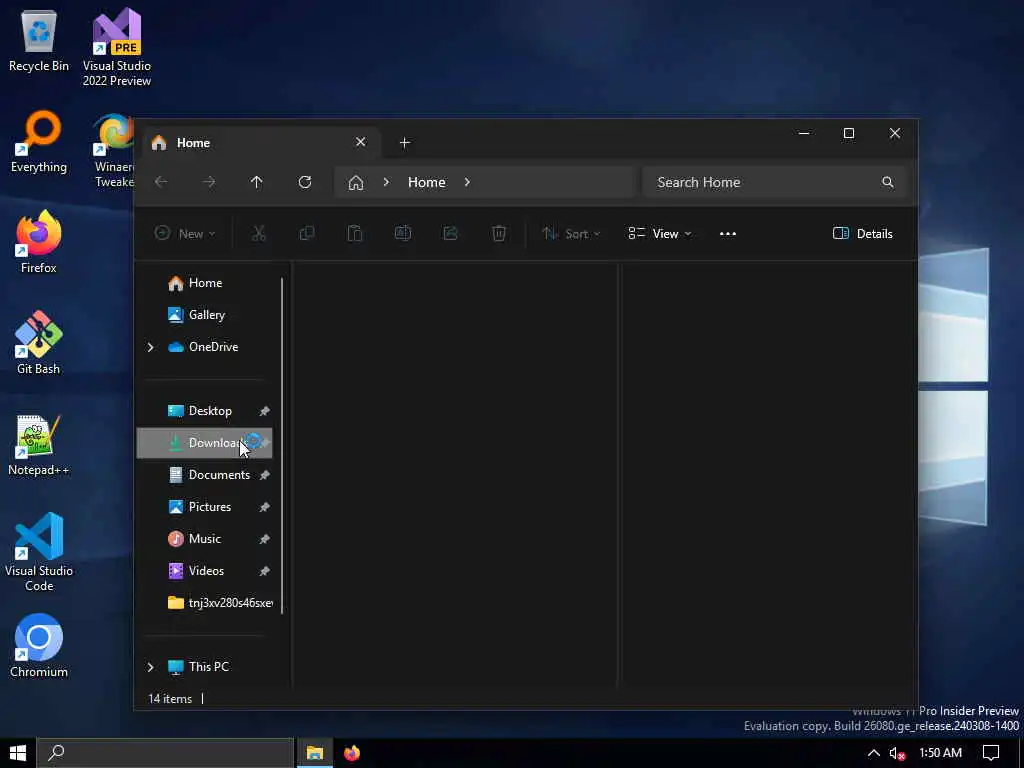Viewport: 1024px width, 768px height.
Task: Toggle the Details pane
Action: (863, 234)
